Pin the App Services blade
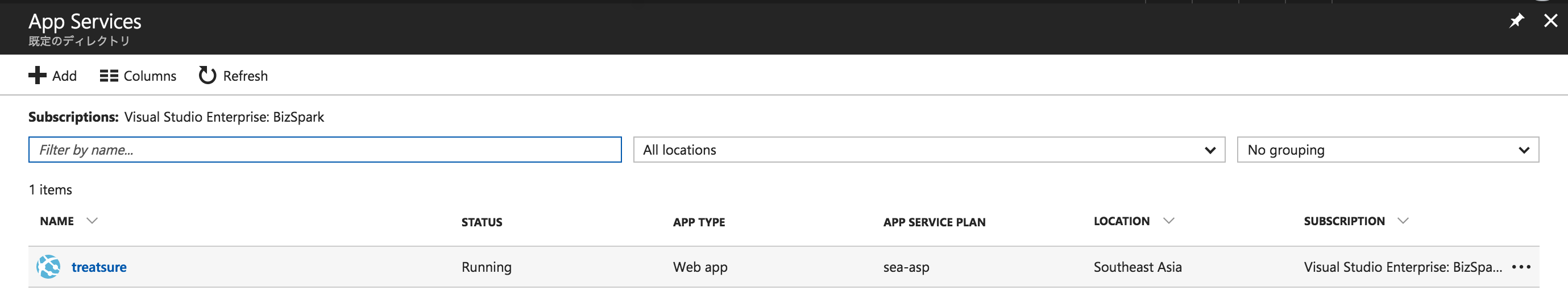Viewport: 1568px width, 290px height. click(x=1516, y=20)
